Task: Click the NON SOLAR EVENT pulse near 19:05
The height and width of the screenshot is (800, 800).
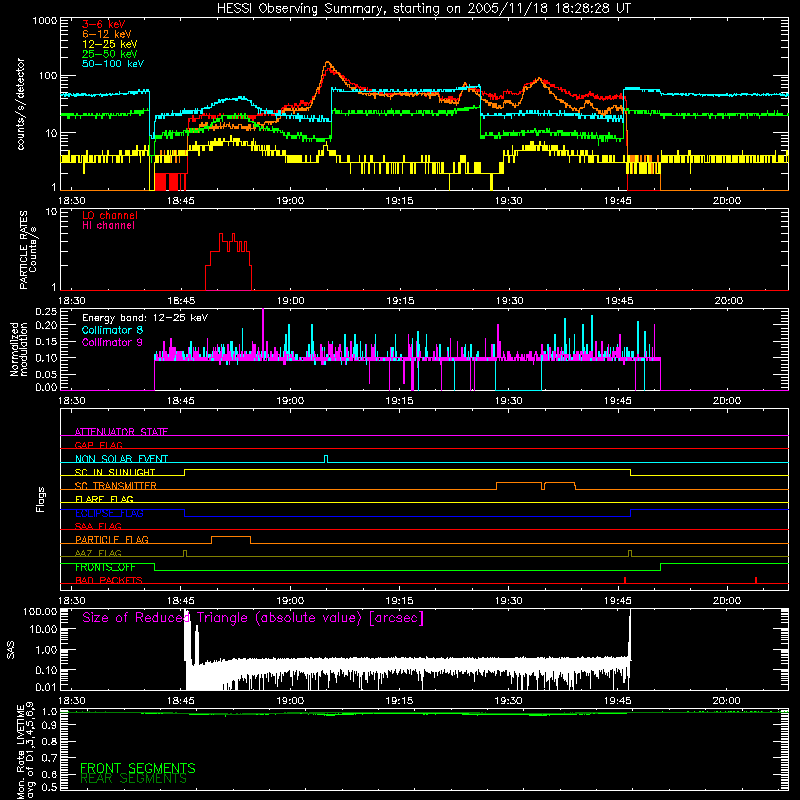Action: pos(327,459)
